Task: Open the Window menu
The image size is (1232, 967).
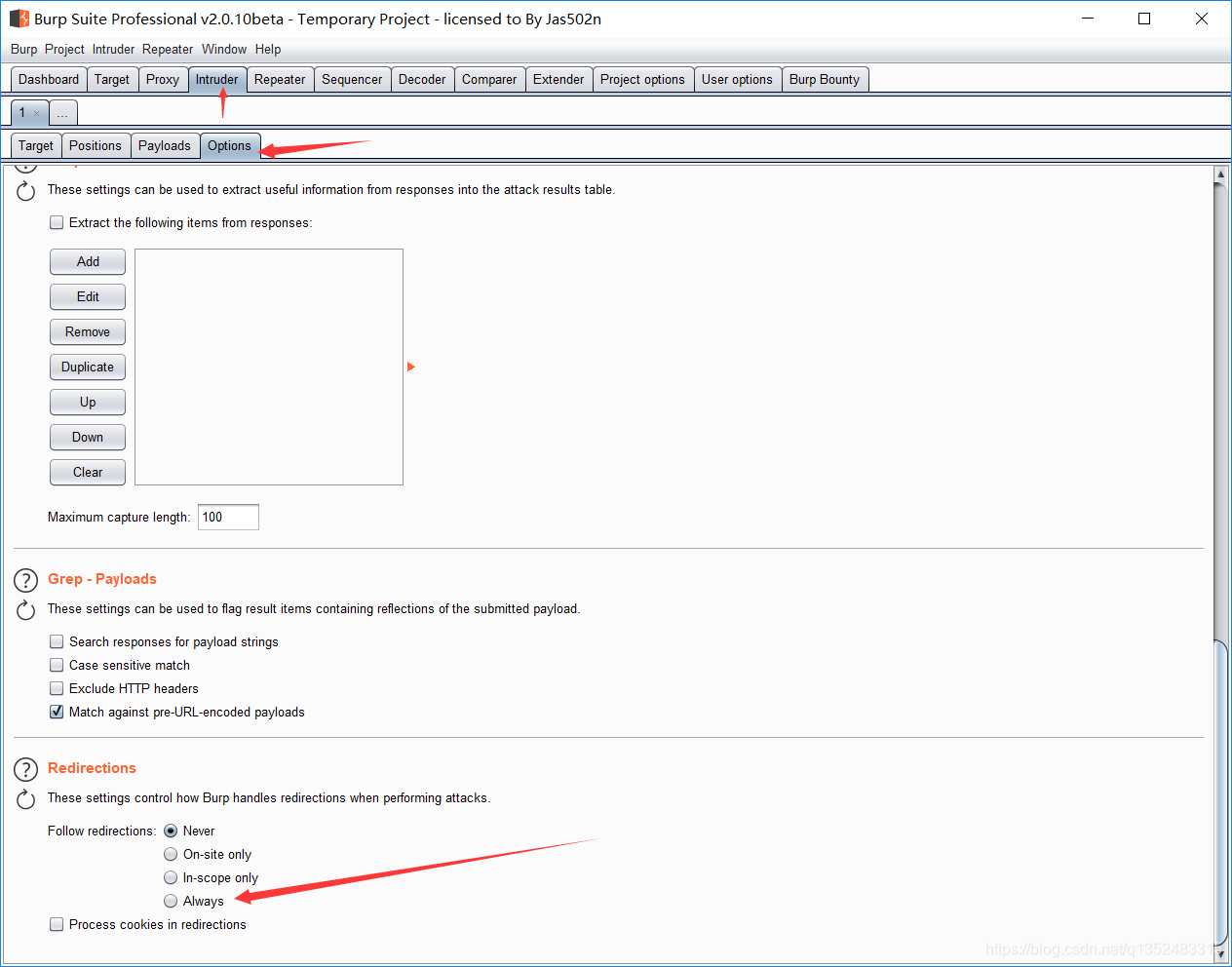Action: pyautogui.click(x=224, y=49)
